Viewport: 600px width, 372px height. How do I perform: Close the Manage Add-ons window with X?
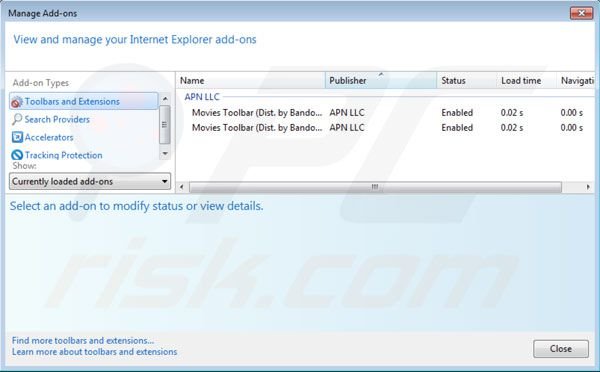coord(581,13)
